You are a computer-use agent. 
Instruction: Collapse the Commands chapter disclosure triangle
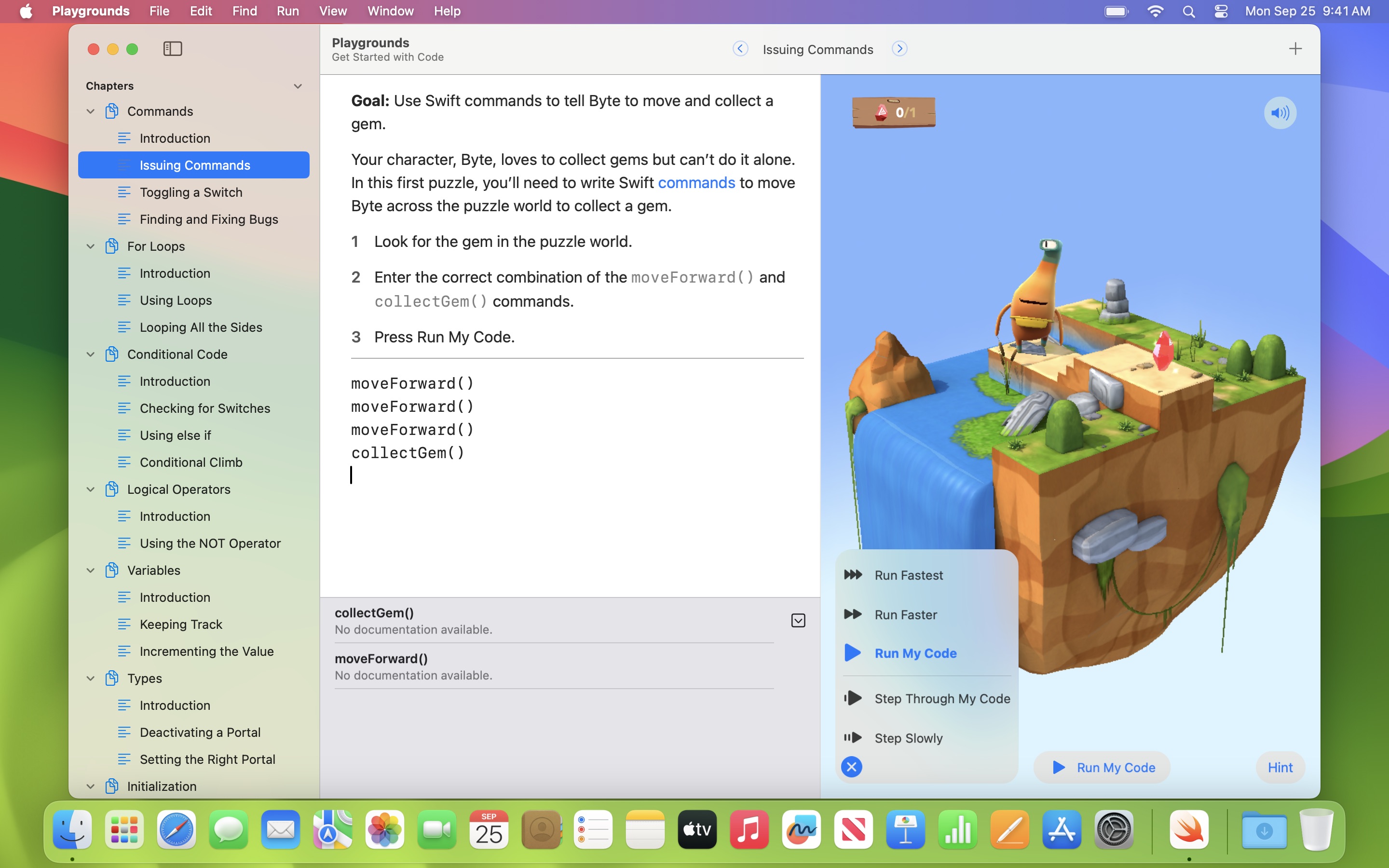pyautogui.click(x=91, y=111)
